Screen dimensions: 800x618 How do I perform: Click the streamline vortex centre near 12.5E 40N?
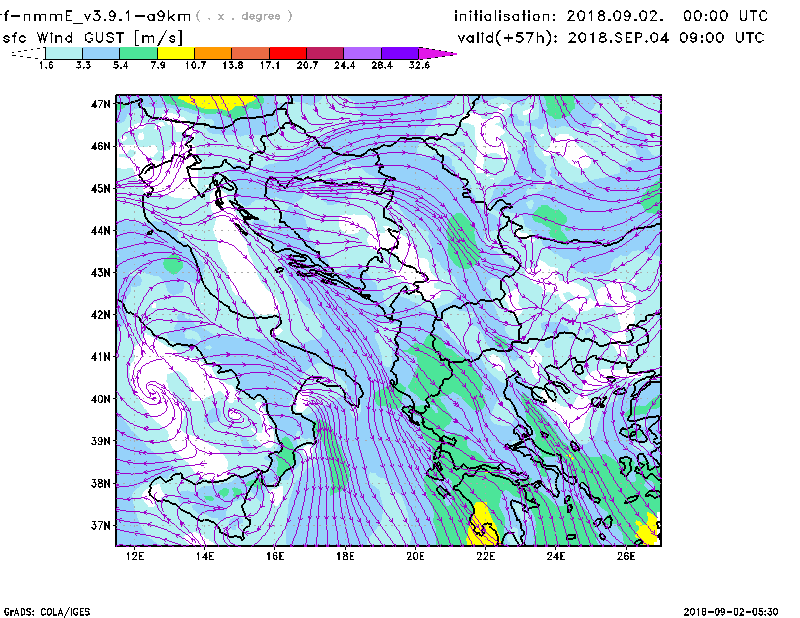(x=153, y=390)
